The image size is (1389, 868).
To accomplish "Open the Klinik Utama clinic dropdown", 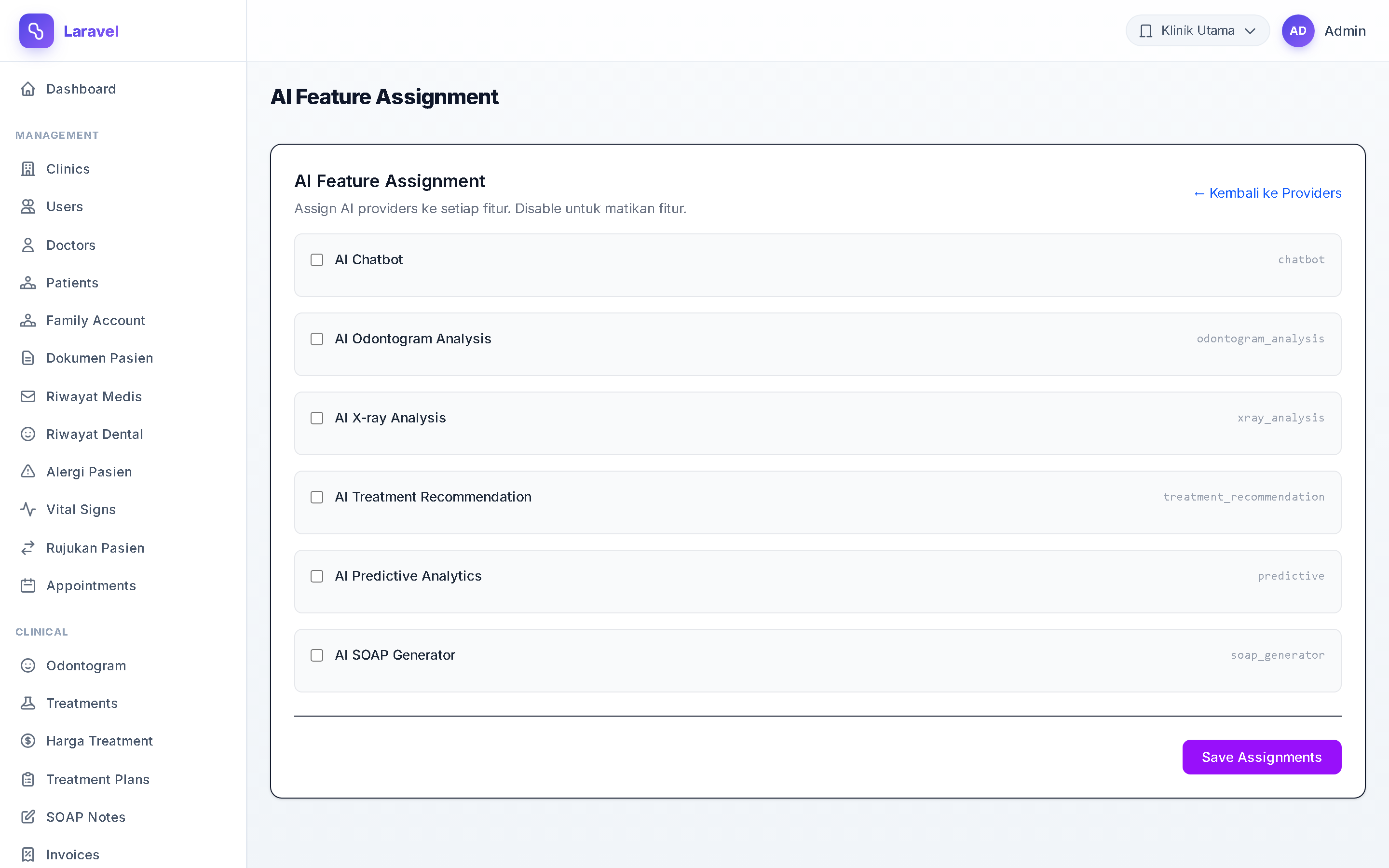I will (1198, 31).
